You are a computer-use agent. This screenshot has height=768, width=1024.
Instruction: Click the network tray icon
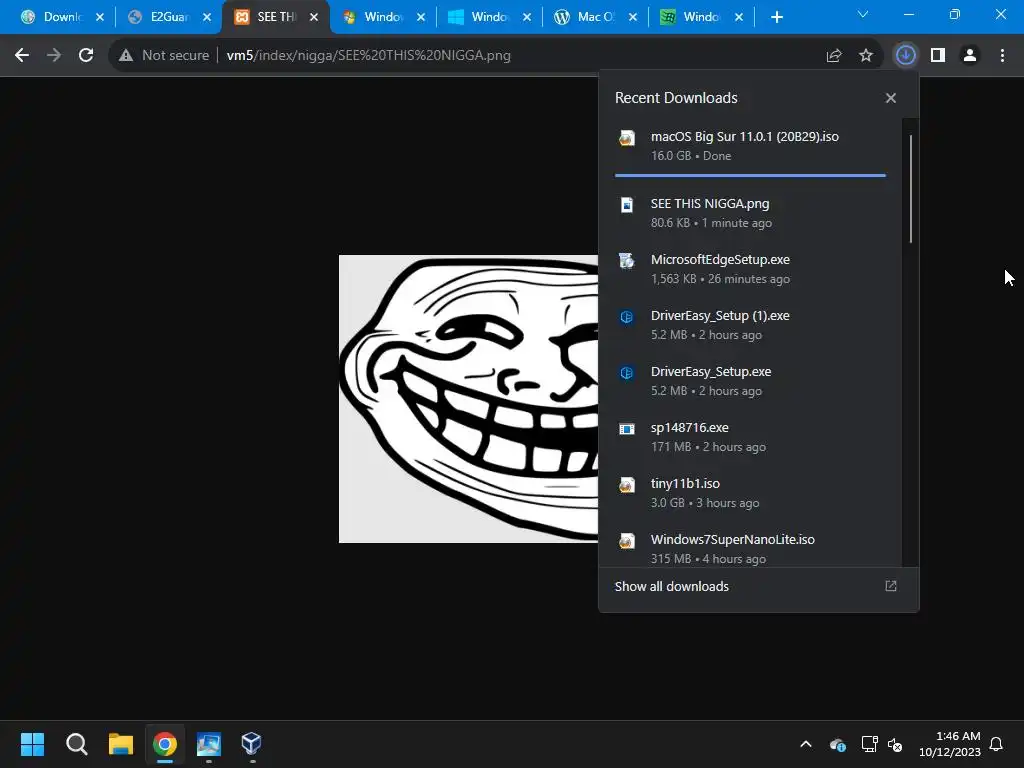(869, 744)
